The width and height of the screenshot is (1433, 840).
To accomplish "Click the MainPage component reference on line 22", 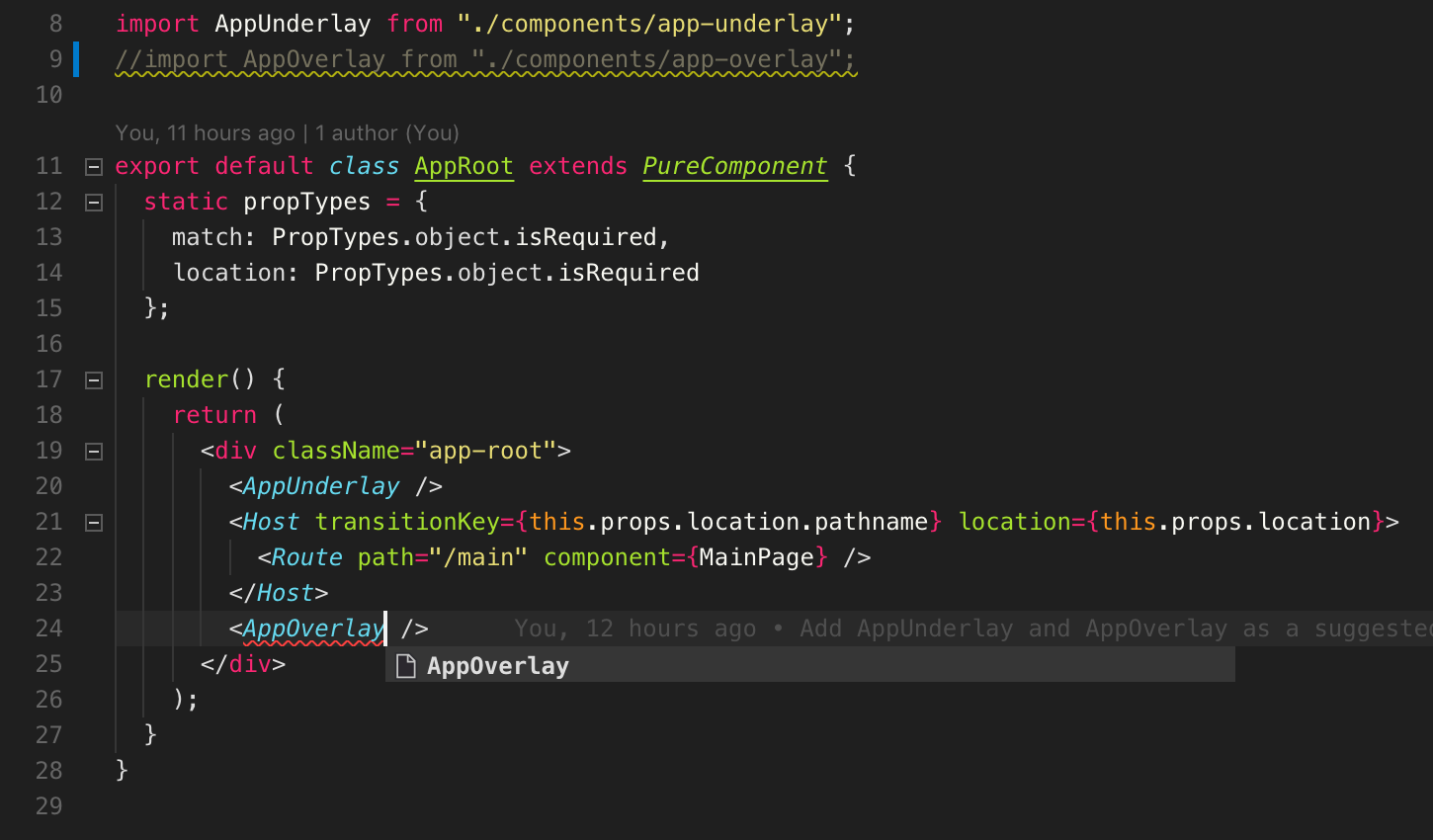I will 756,556.
